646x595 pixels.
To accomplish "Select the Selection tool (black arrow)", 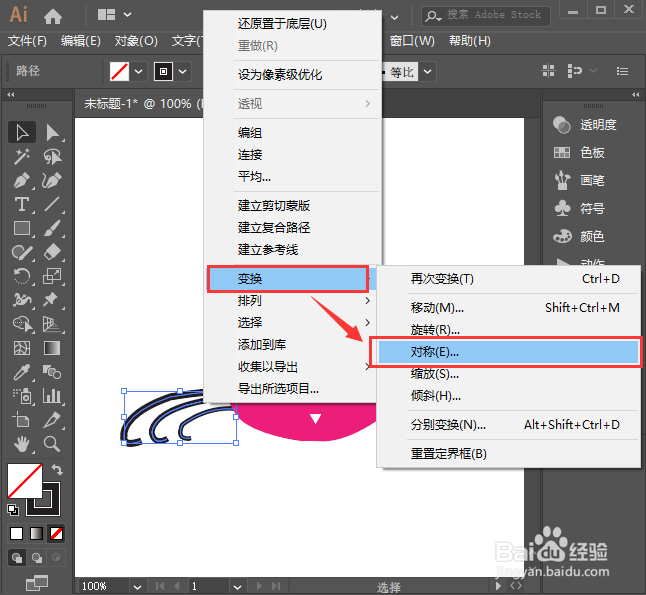I will click(x=22, y=133).
